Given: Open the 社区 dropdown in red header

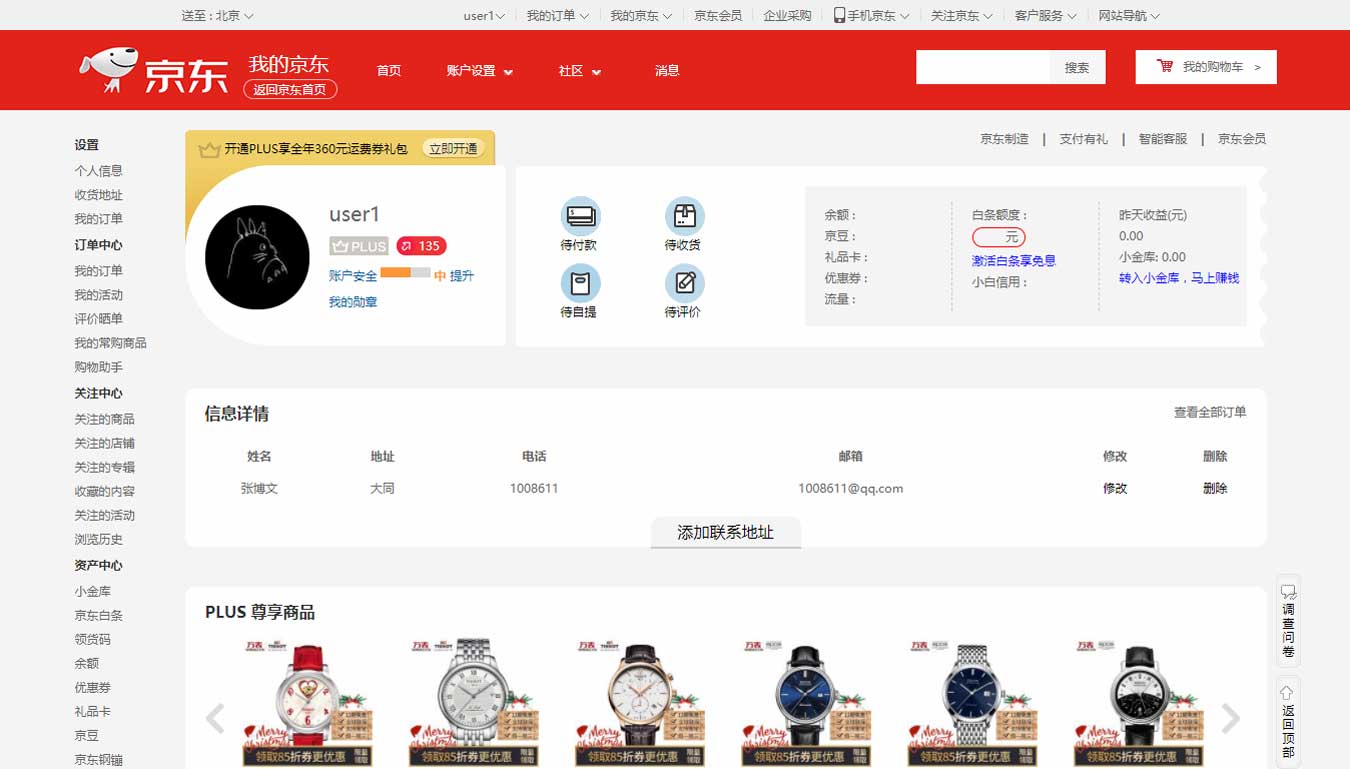Looking at the screenshot, I should coord(580,71).
